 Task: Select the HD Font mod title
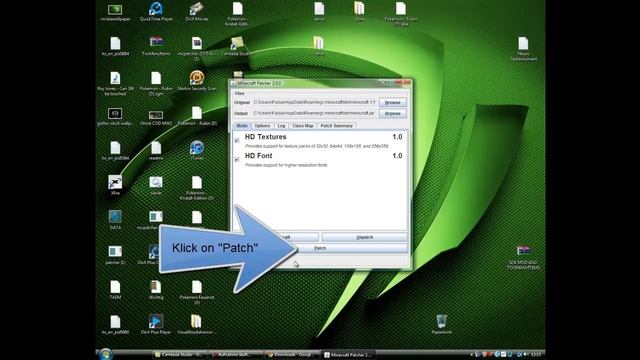pos(258,156)
